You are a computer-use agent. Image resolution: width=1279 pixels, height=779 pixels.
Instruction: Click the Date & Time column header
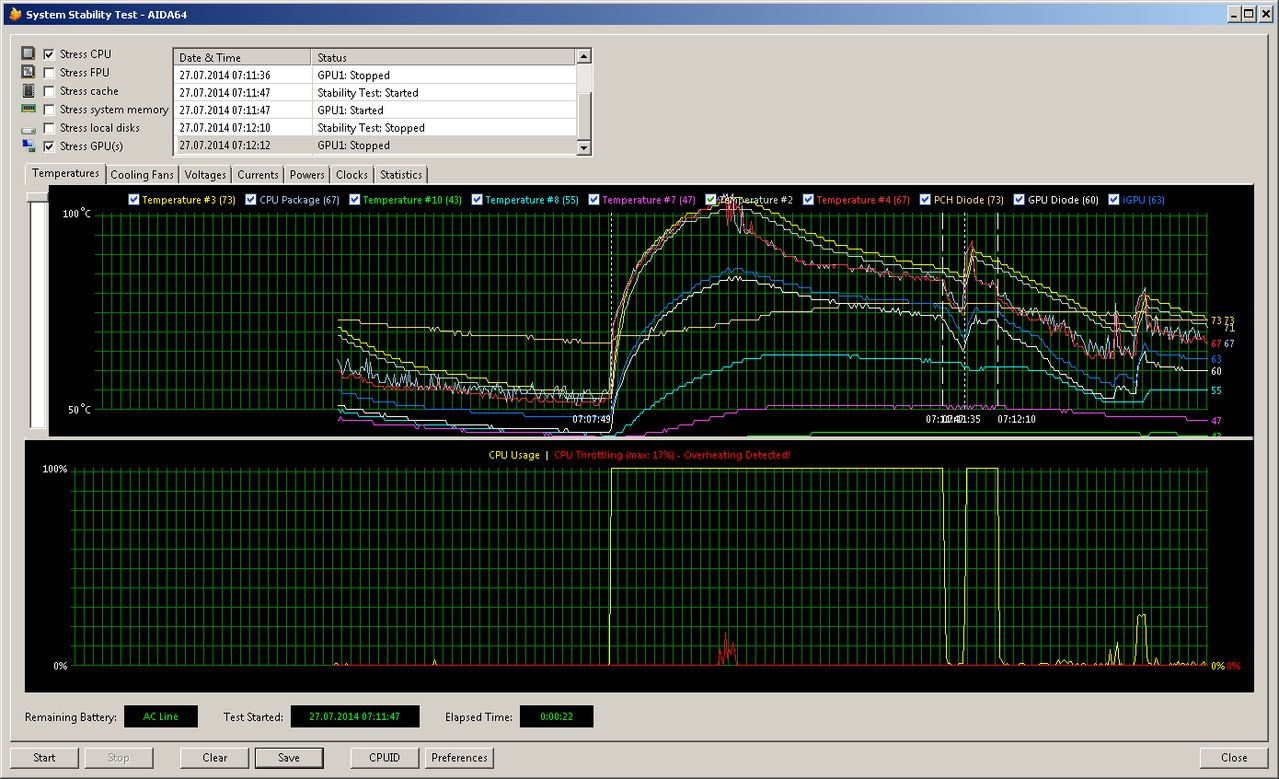click(241, 58)
